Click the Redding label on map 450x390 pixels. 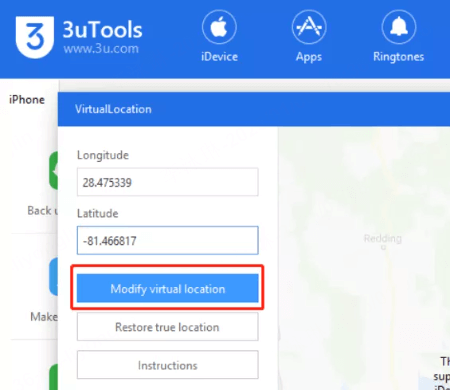pos(383,238)
